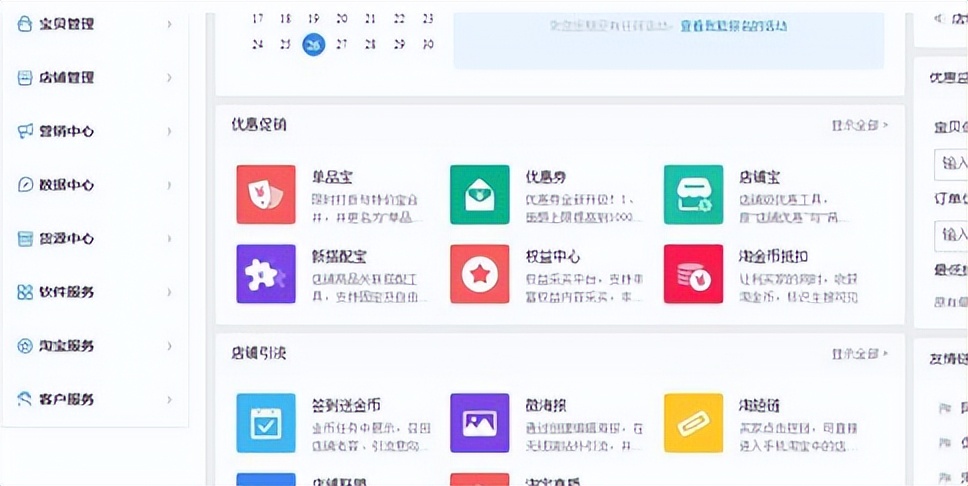This screenshot has width=968, height=486.
Task: Click the round icon beside 淘宝服务
Action: [25, 346]
